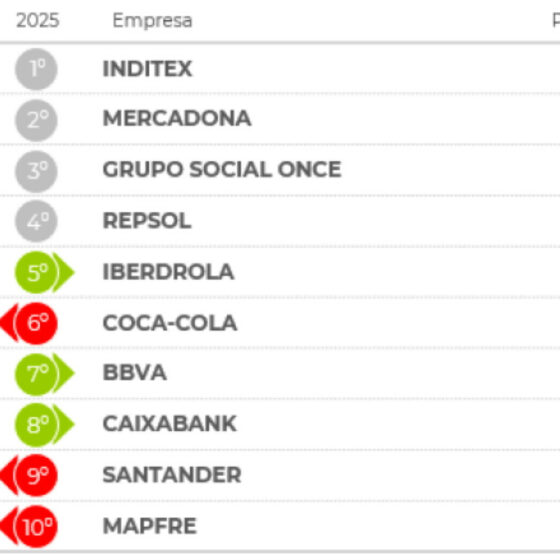Click the gray 1º rank badge

pos(36,69)
